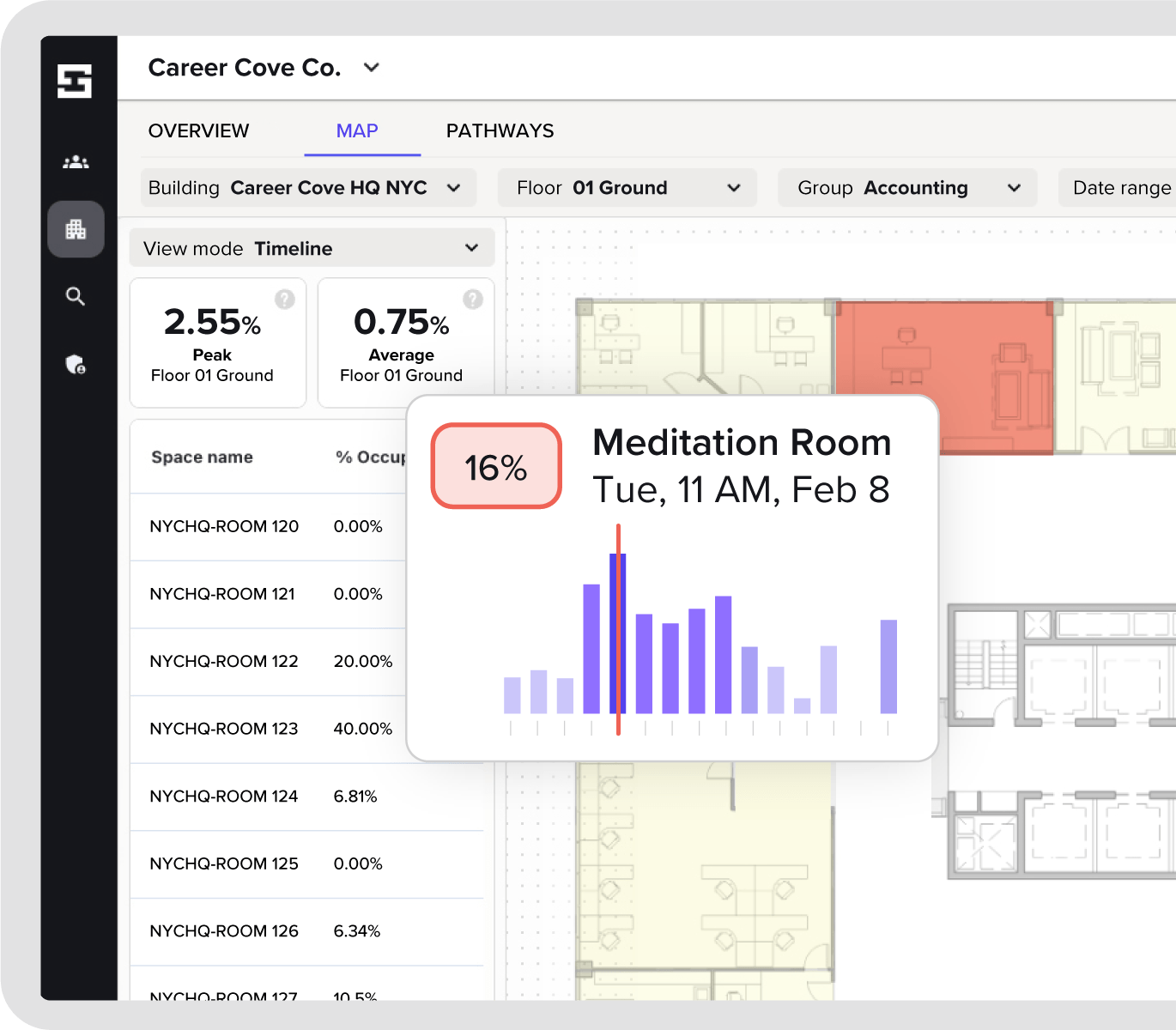Switch to the PATHWAYS tab
Image resolution: width=1176 pixels, height=1030 pixels.
pyautogui.click(x=500, y=130)
